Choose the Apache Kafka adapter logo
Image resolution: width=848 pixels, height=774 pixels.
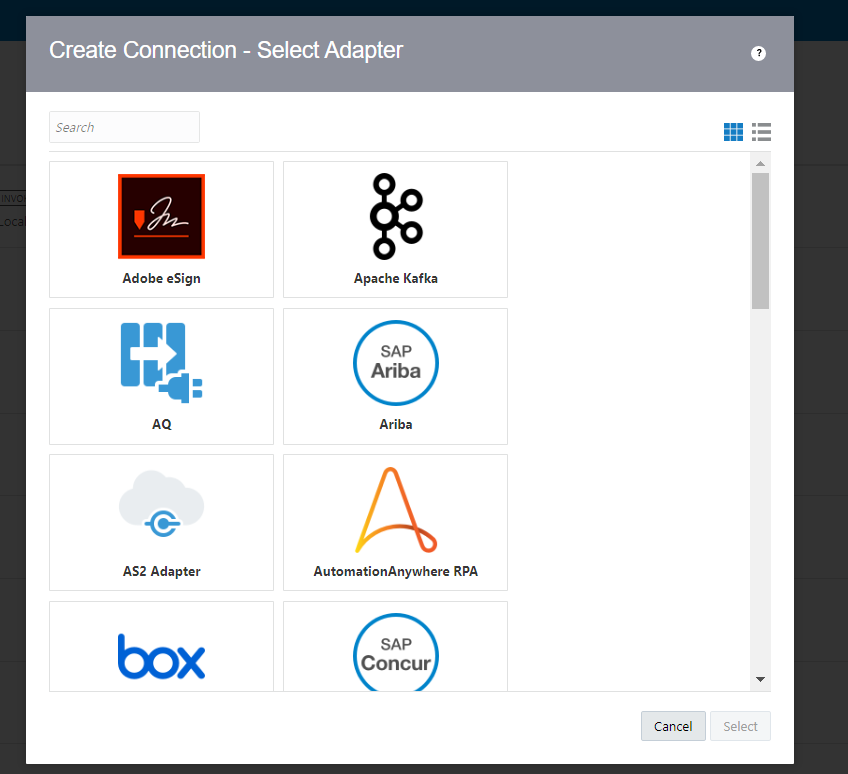coord(396,216)
